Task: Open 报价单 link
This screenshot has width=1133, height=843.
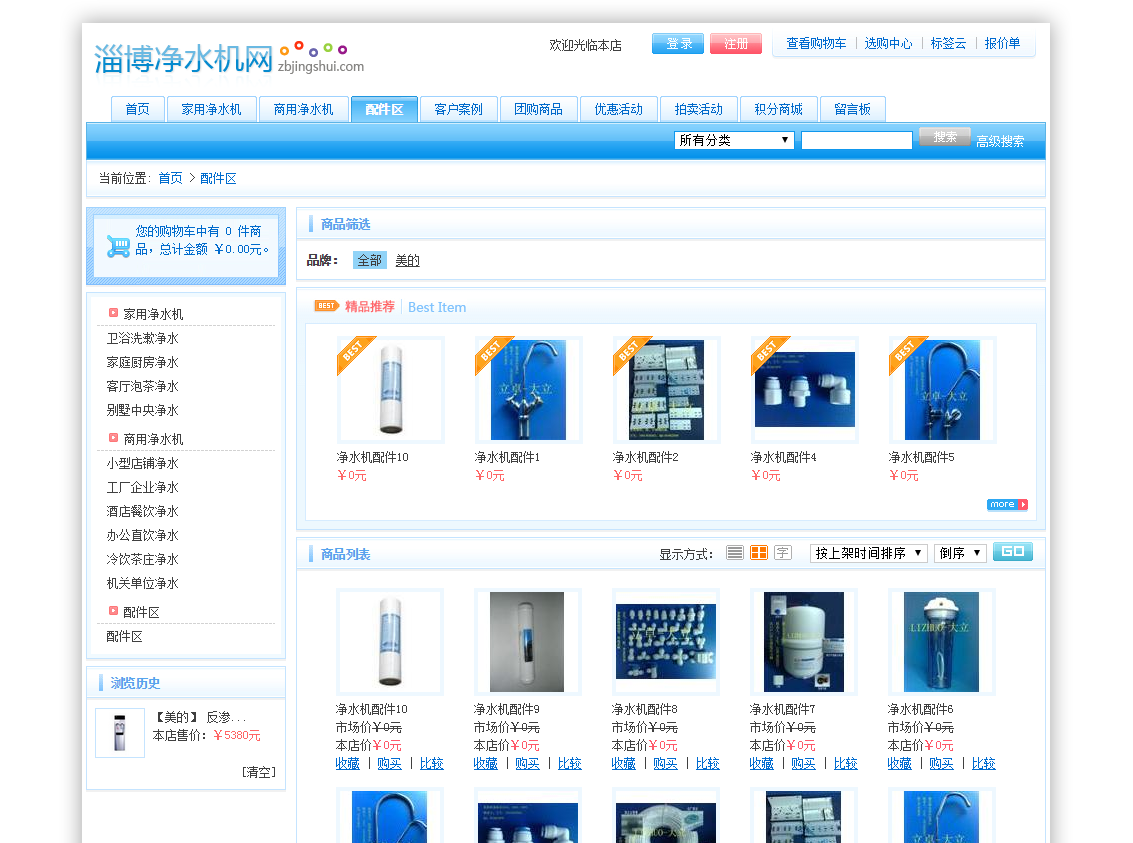Action: pos(1002,43)
